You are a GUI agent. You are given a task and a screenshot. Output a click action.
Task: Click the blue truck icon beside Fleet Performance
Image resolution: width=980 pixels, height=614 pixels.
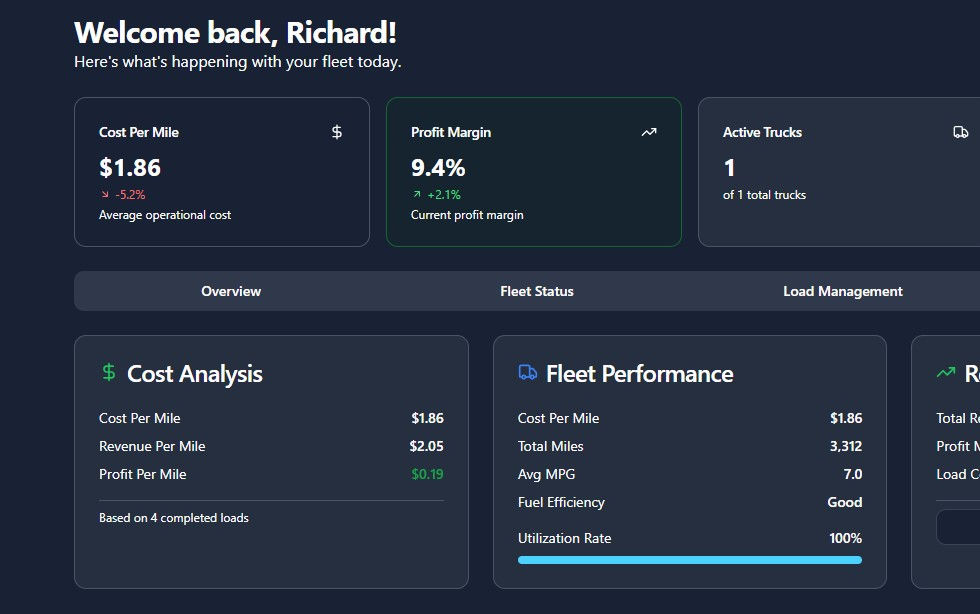(528, 373)
